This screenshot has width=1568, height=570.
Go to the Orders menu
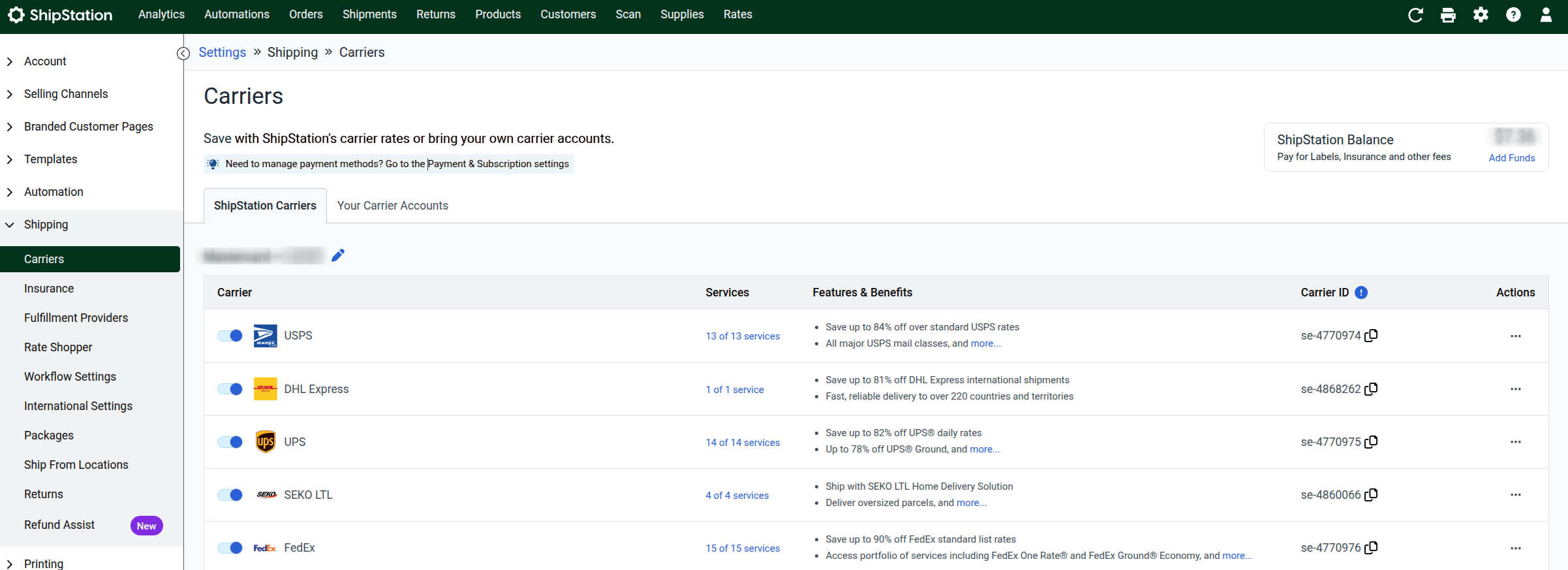click(306, 14)
